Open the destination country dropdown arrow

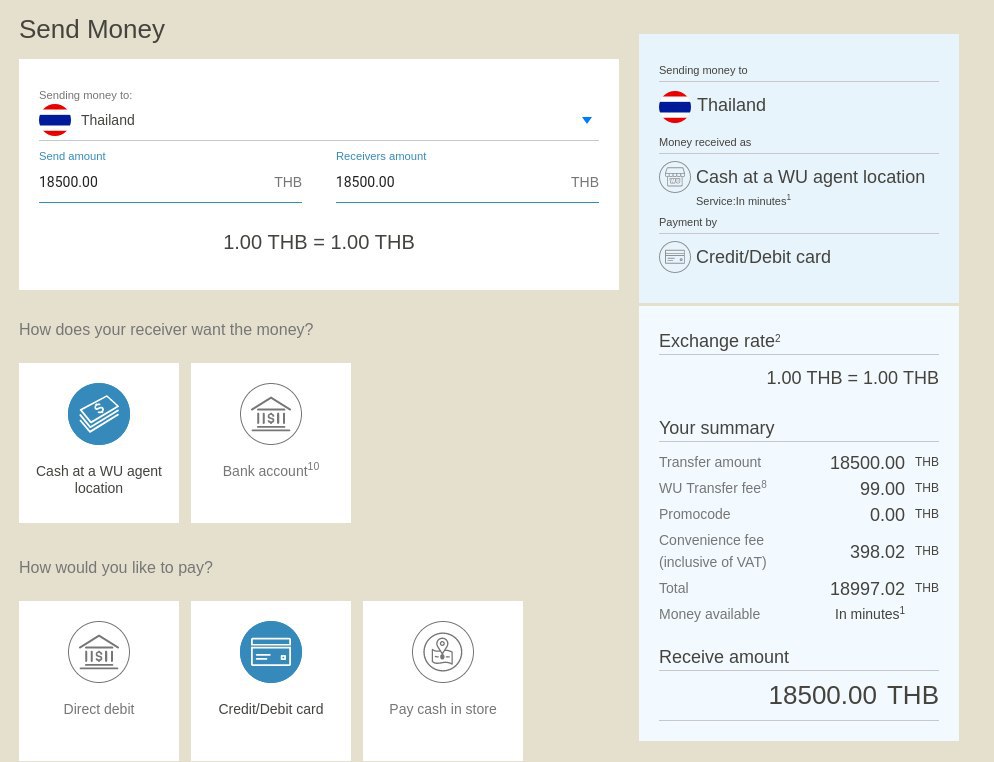(587, 120)
